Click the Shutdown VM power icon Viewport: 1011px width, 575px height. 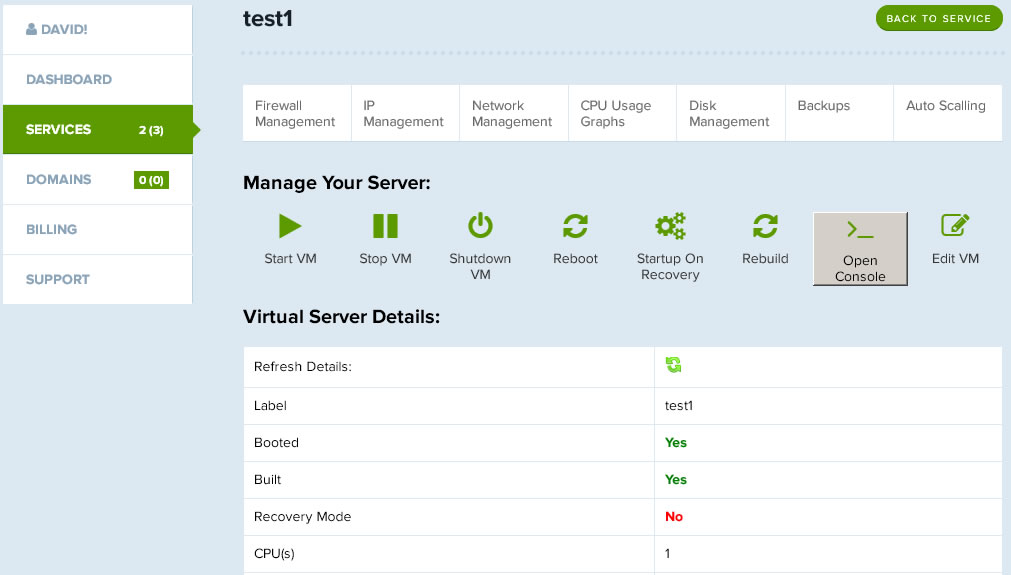480,226
